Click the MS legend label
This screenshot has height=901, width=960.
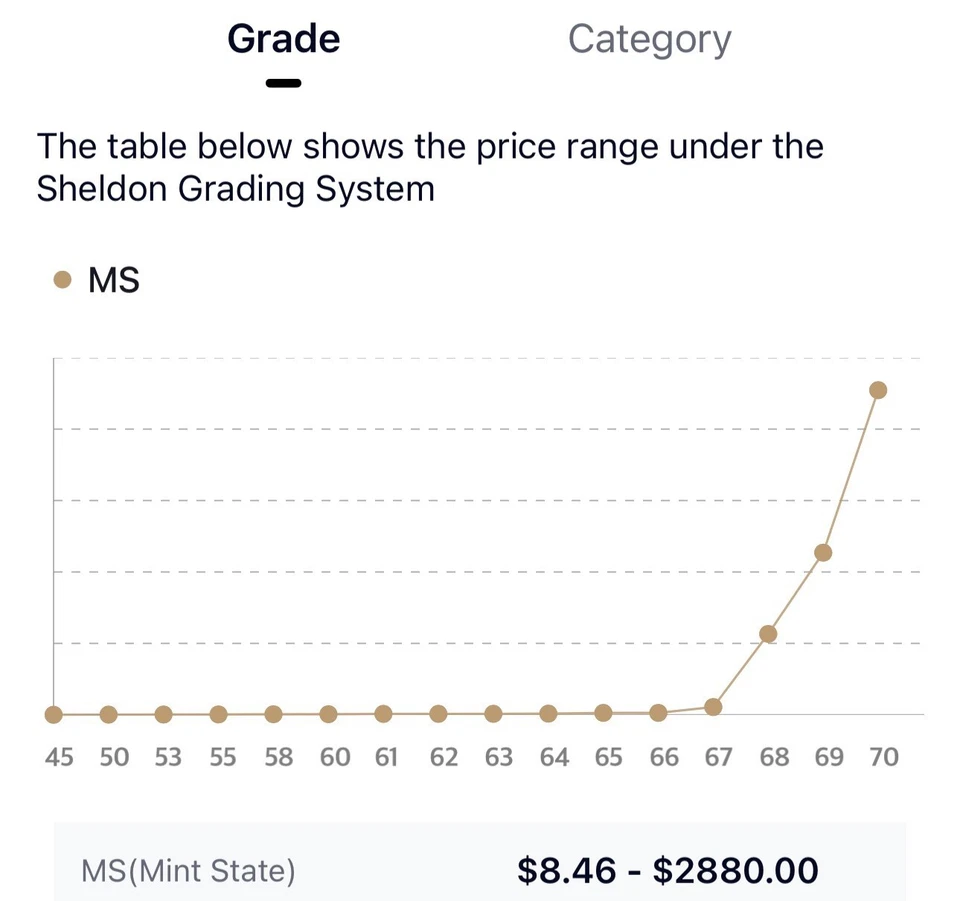[x=114, y=280]
